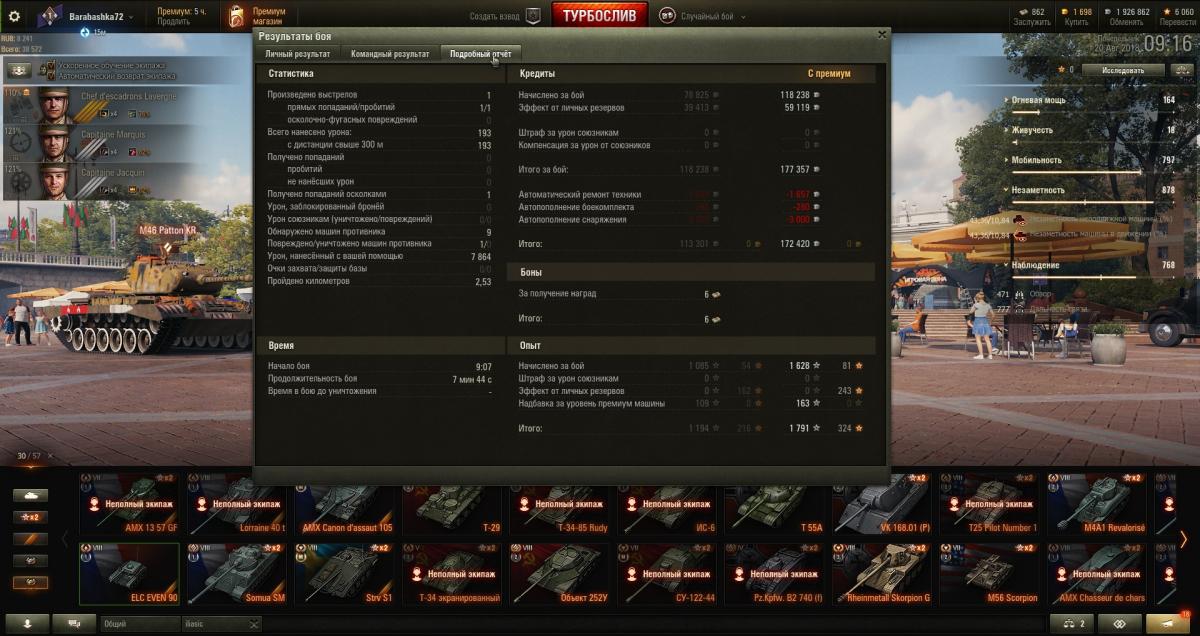Select the Pz.Kpfw. B2 740 (f) tank
Viewport: 1200px width, 636px height.
[775, 574]
